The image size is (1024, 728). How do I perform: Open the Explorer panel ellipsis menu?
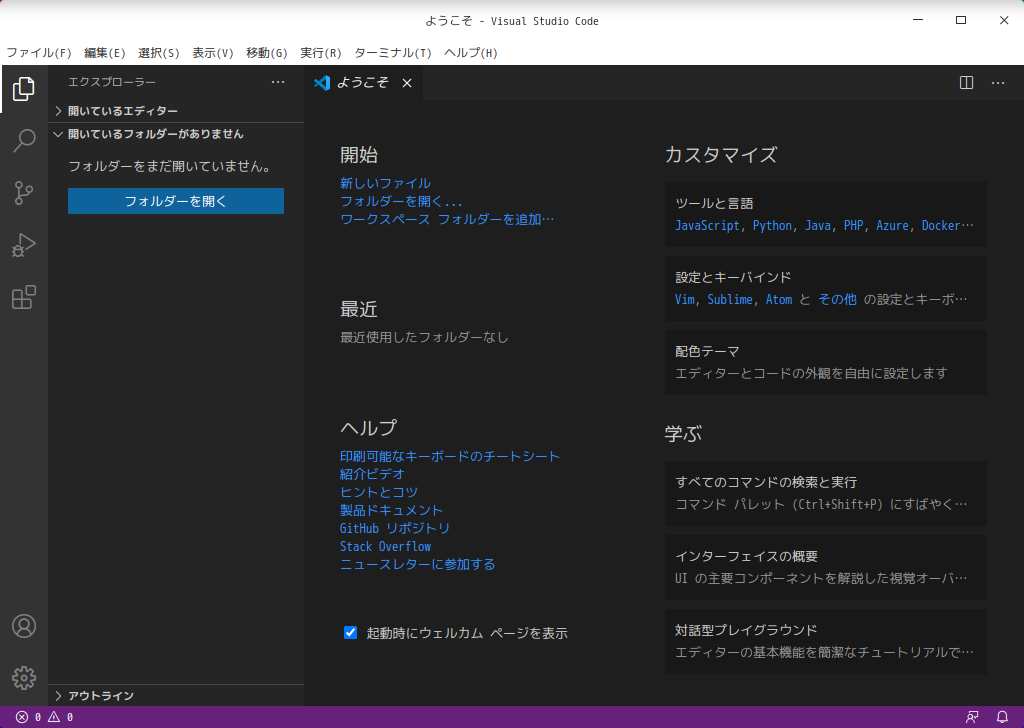(x=278, y=82)
